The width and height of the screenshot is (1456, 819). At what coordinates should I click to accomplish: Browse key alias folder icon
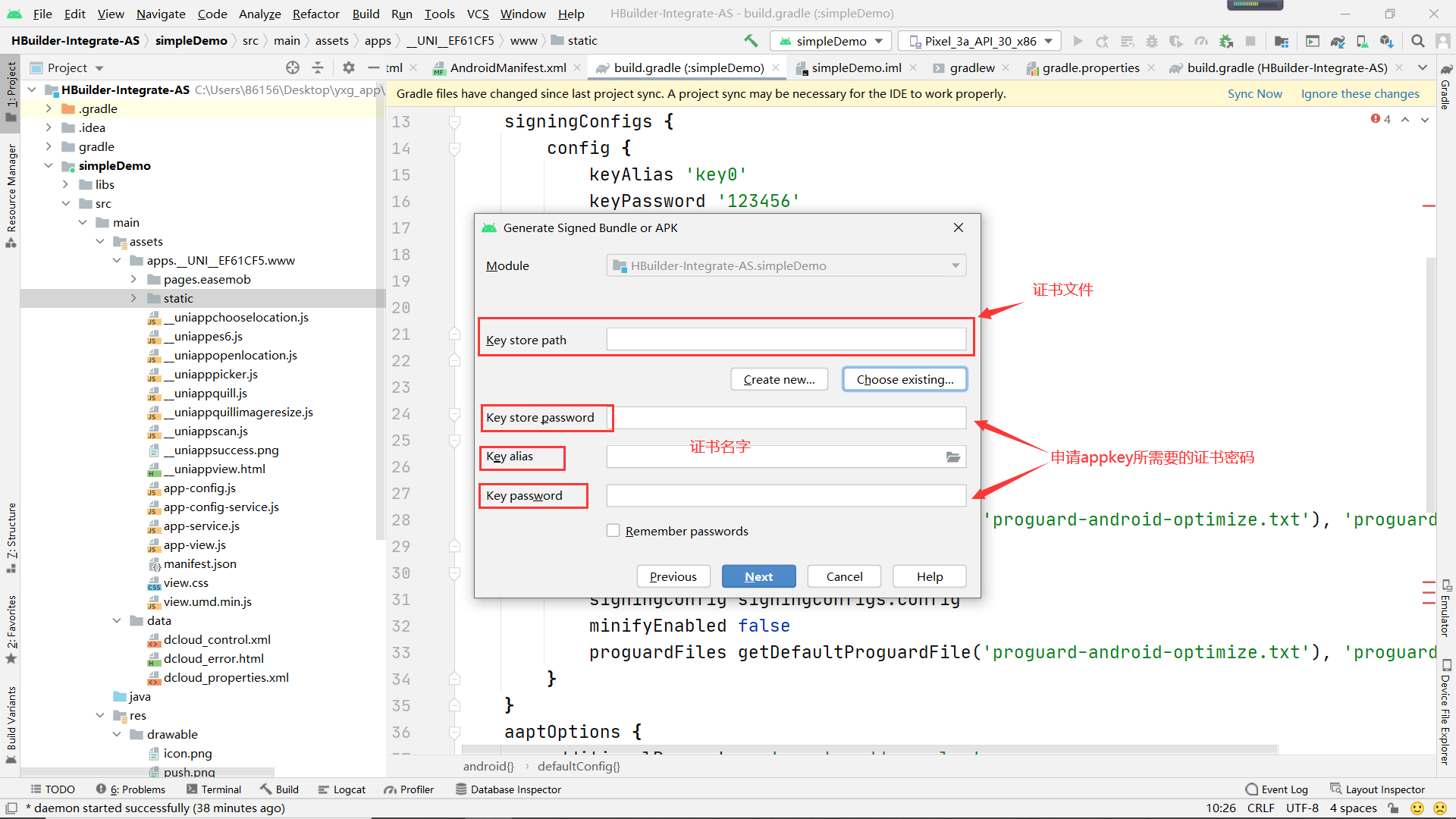tap(952, 457)
